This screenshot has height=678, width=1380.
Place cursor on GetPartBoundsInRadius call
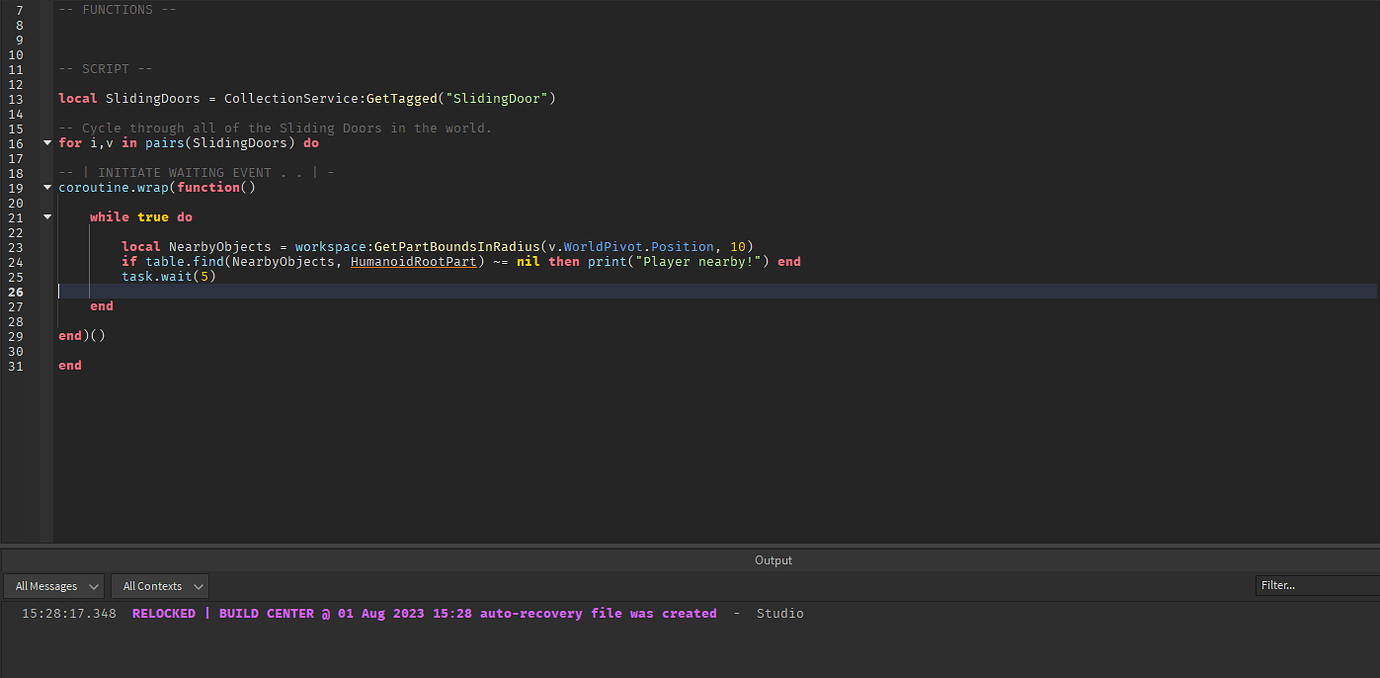460,246
